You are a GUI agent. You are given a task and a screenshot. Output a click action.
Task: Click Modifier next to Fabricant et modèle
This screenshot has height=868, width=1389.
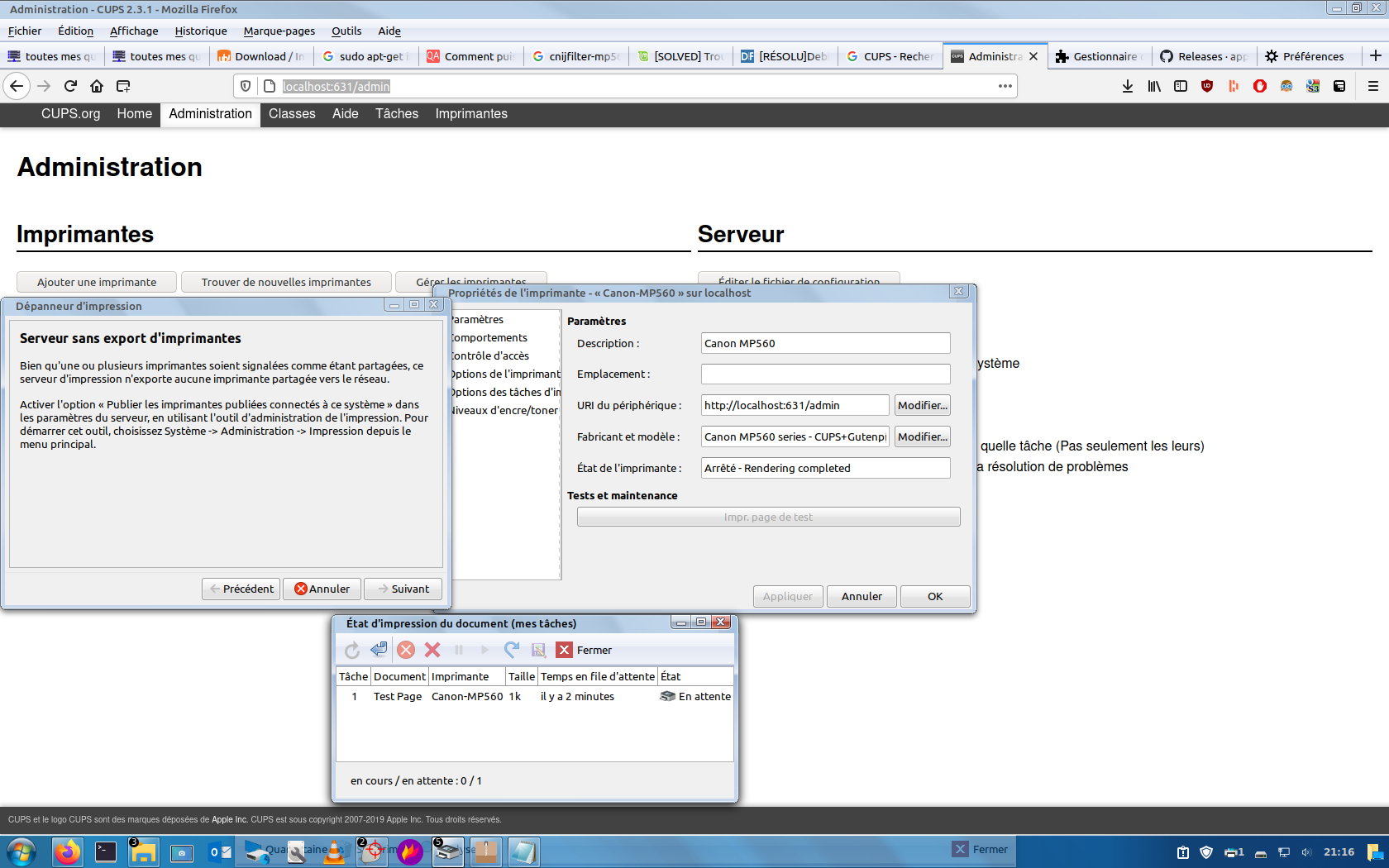coord(923,436)
